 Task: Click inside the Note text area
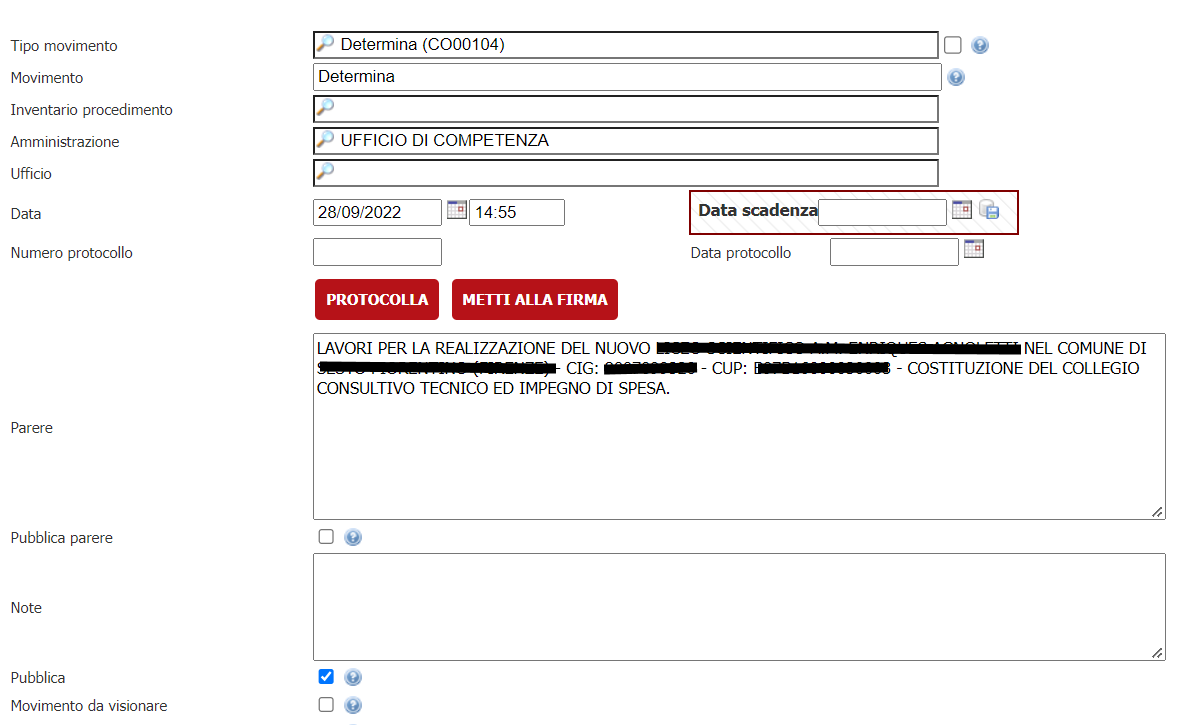(x=738, y=606)
